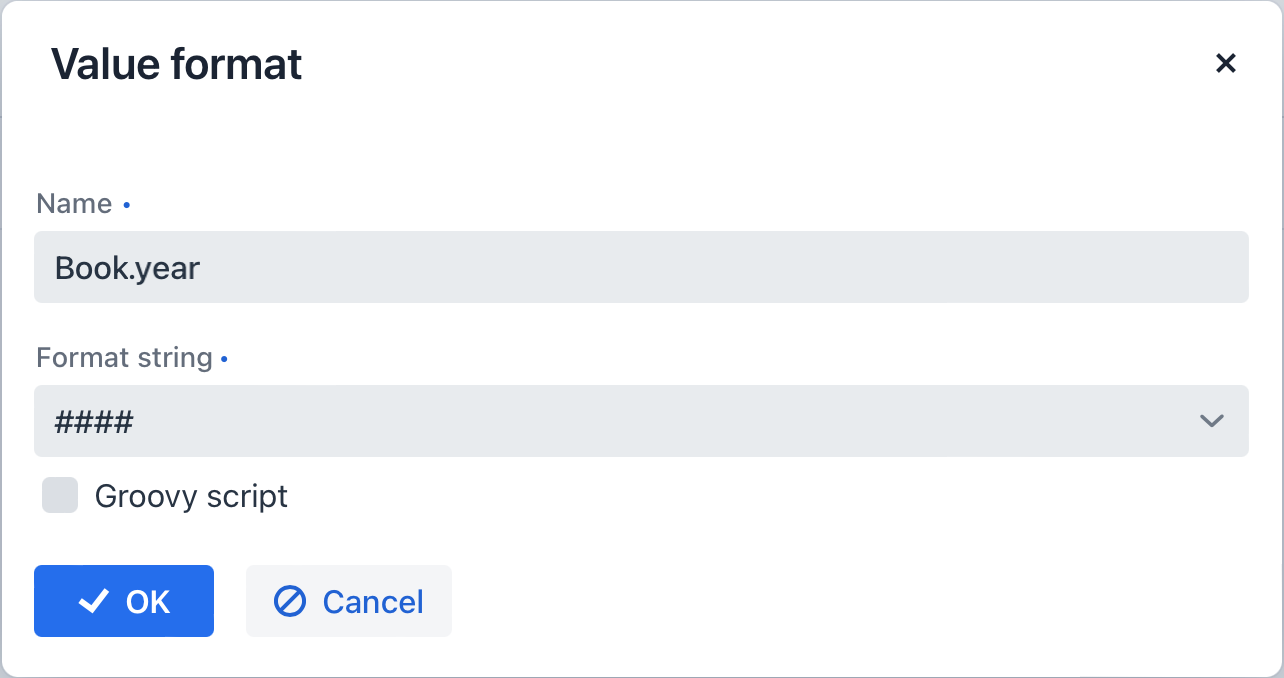Click the required dot beside Format string

(x=224, y=358)
